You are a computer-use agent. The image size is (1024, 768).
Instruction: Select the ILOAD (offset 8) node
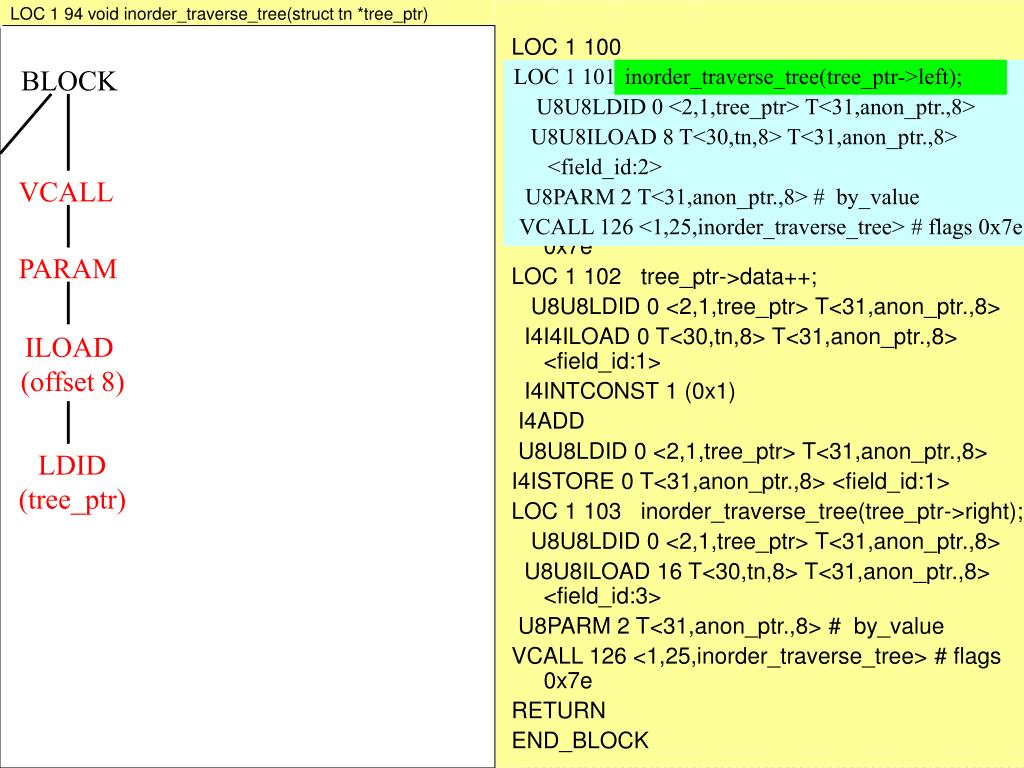[x=72, y=365]
